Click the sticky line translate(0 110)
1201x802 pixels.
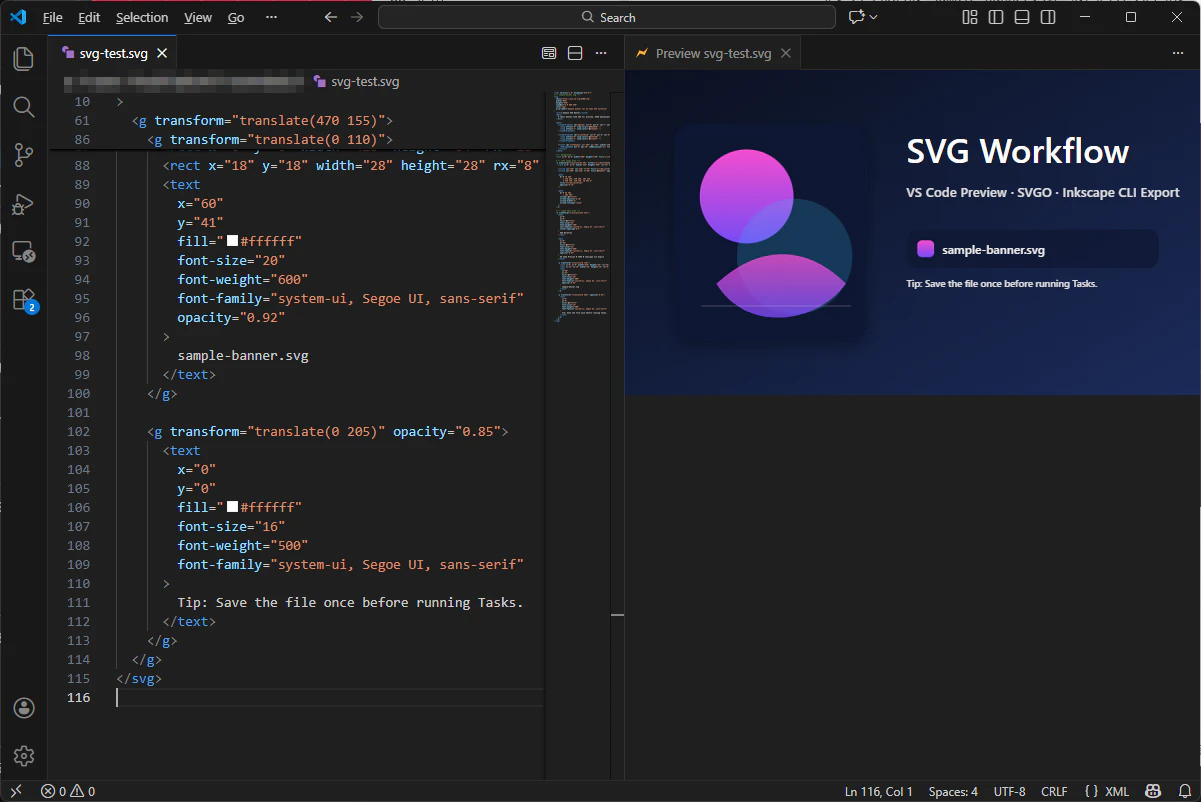(270, 139)
